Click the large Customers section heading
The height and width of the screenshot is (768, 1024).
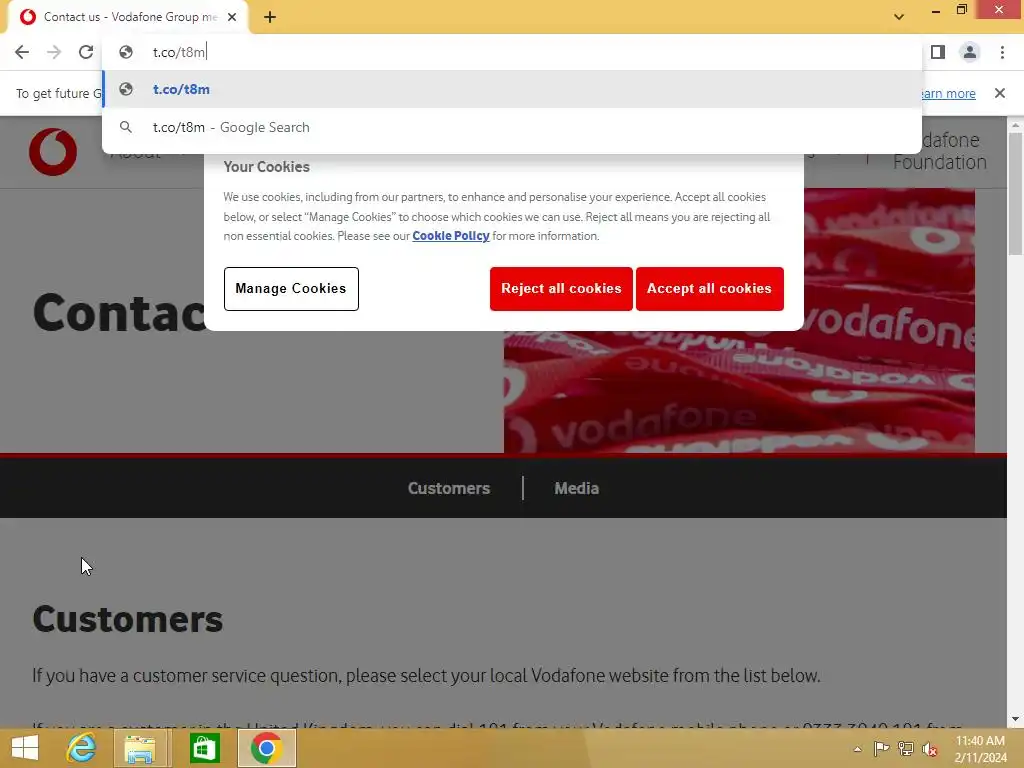point(127,619)
